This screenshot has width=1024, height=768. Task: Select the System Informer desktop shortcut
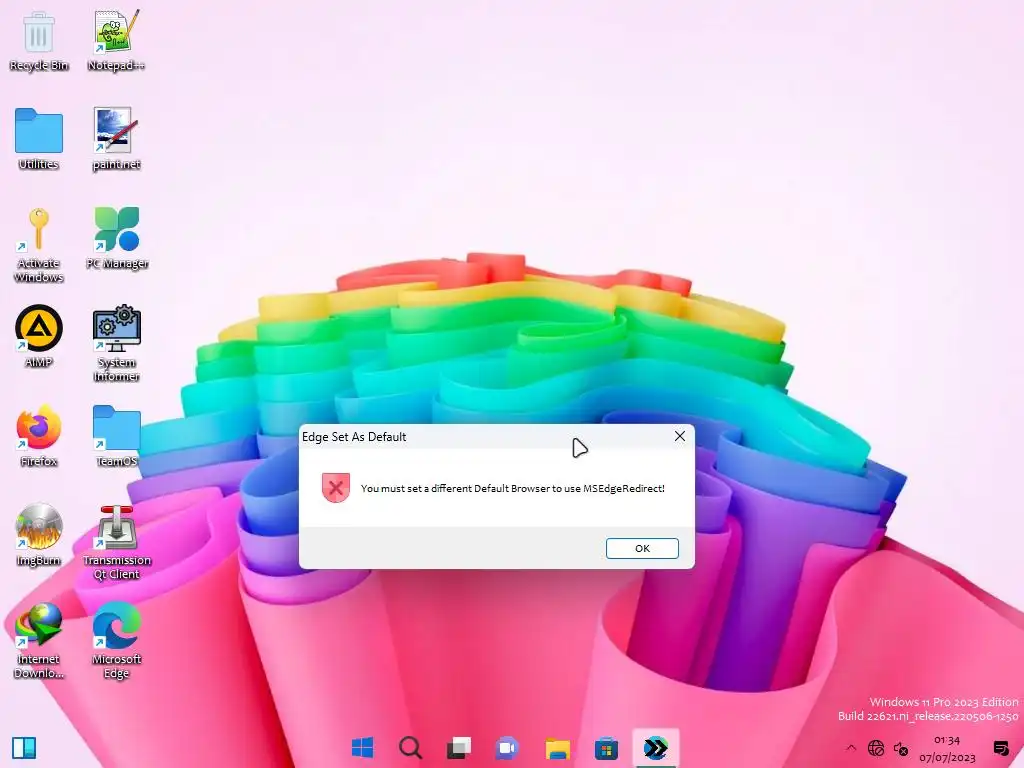click(116, 344)
